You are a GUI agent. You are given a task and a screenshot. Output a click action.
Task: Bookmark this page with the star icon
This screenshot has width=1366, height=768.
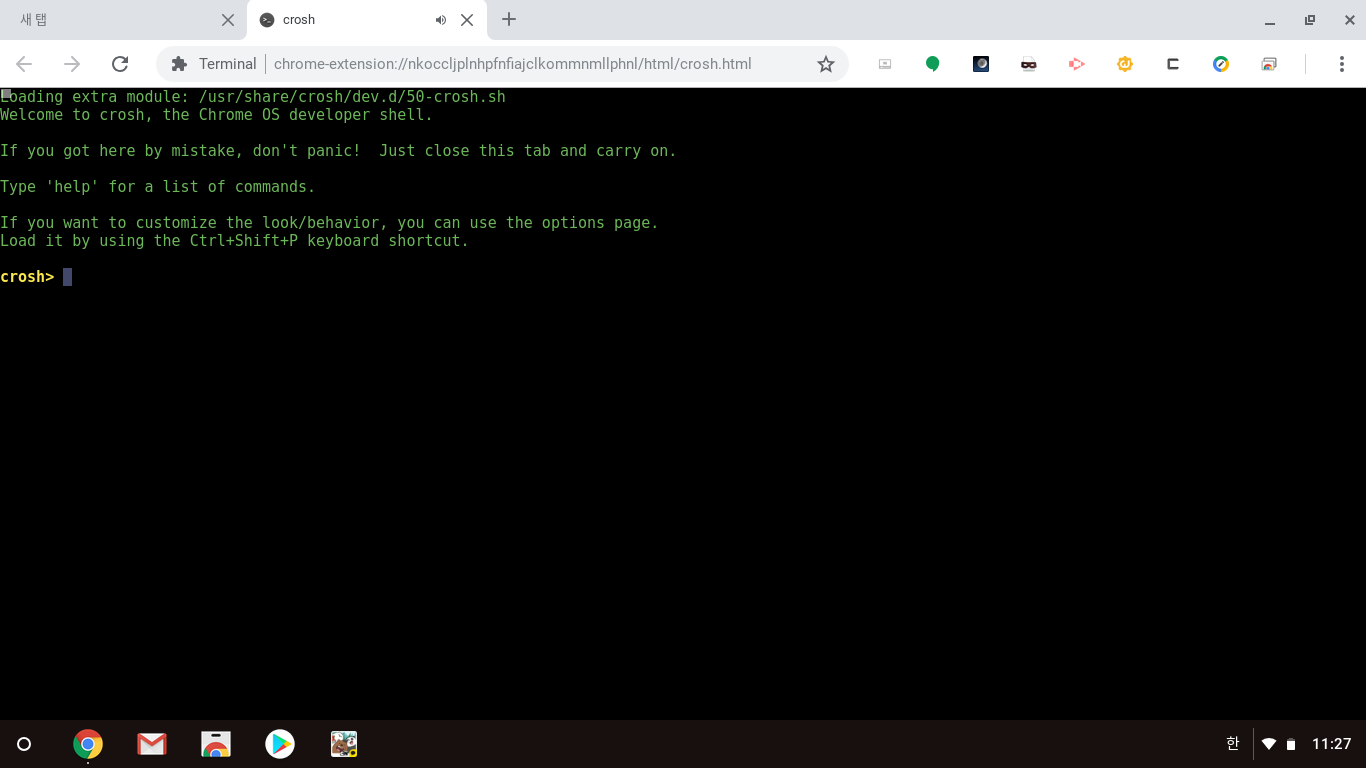click(825, 64)
